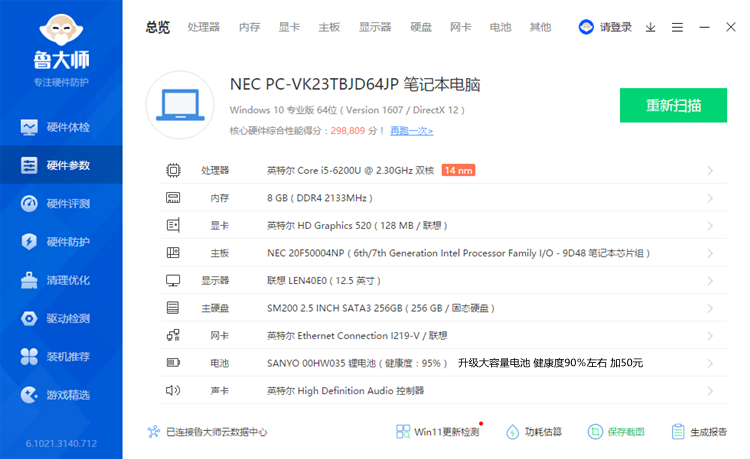Image resolution: width=750 pixels, height=459 pixels.
Task: Open 硬件评测 in the sidebar
Action: click(61, 204)
